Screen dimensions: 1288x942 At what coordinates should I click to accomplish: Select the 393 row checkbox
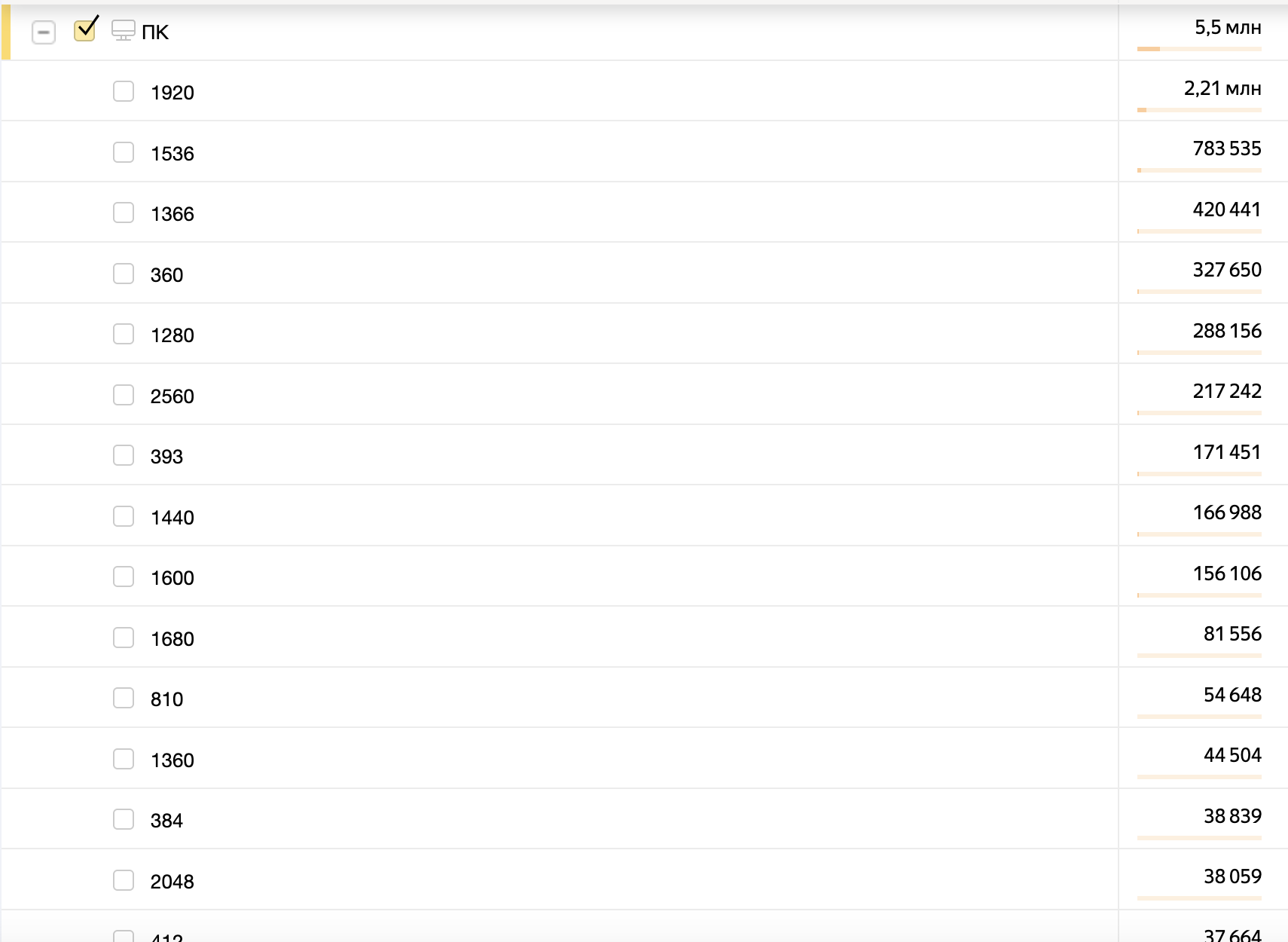click(124, 456)
